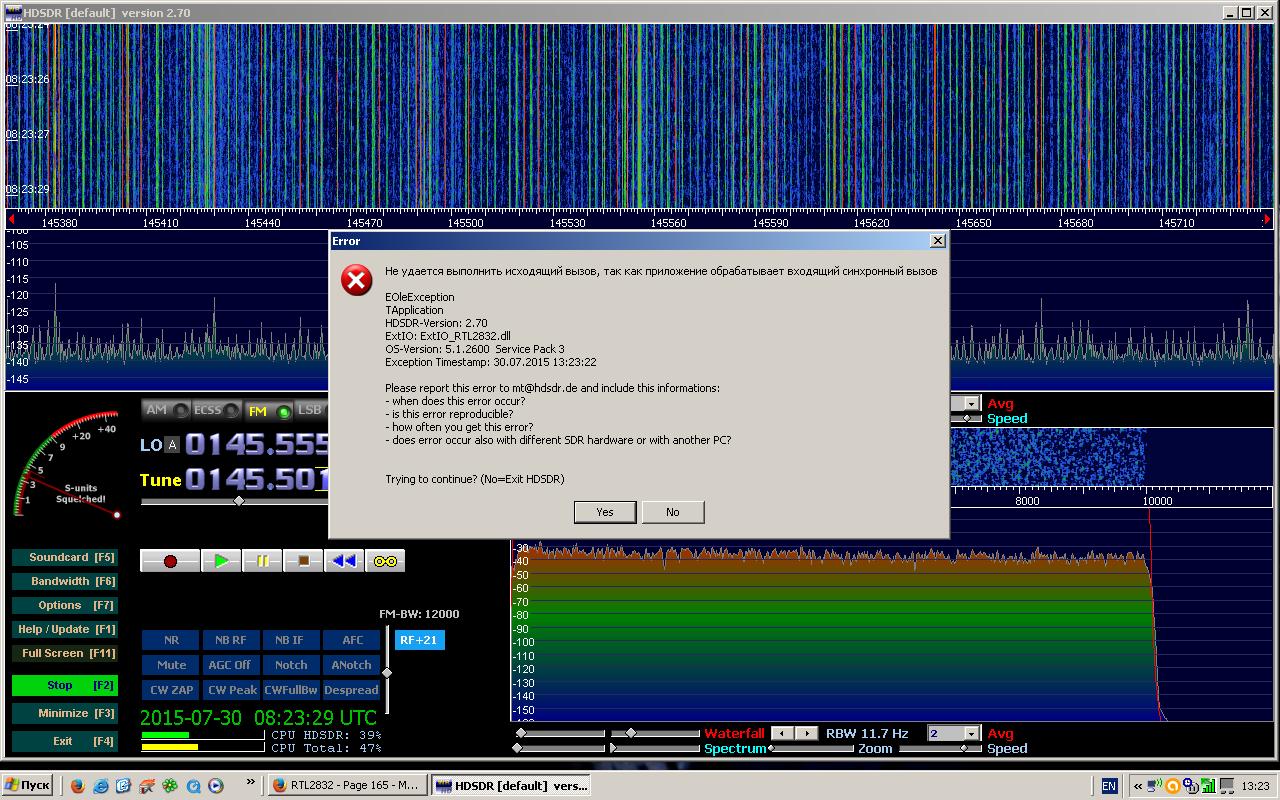The height and width of the screenshot is (800, 1280).
Task: Expand hidden system tray icons
Action: (1137, 786)
